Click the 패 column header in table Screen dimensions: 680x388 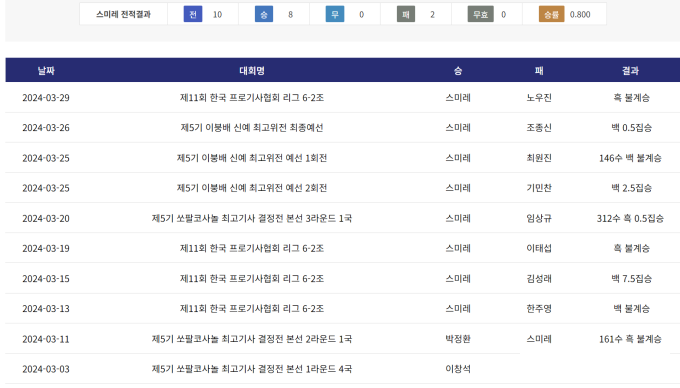(539, 70)
